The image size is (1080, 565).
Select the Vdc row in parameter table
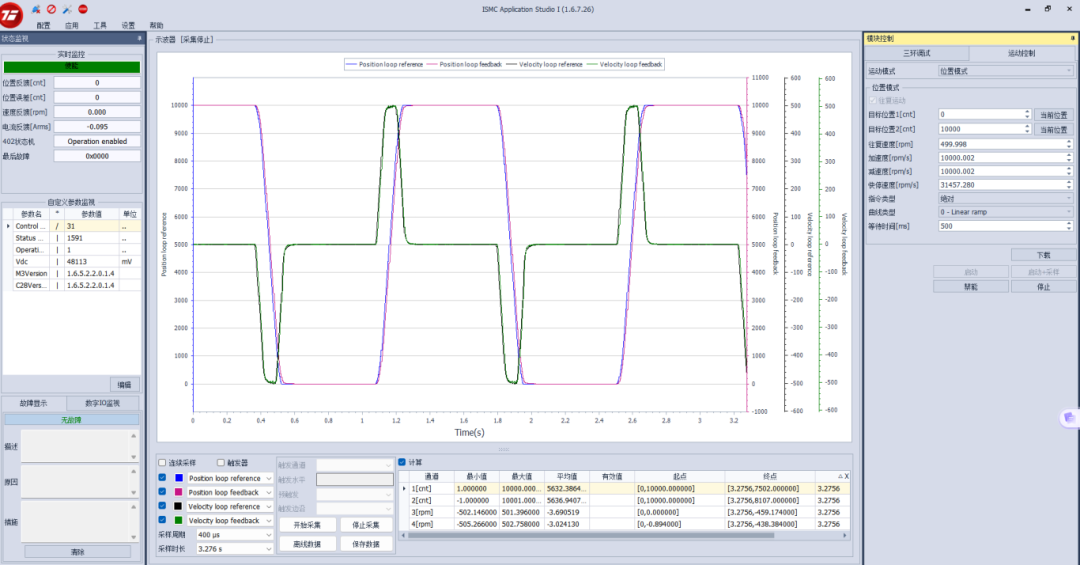click(72, 262)
